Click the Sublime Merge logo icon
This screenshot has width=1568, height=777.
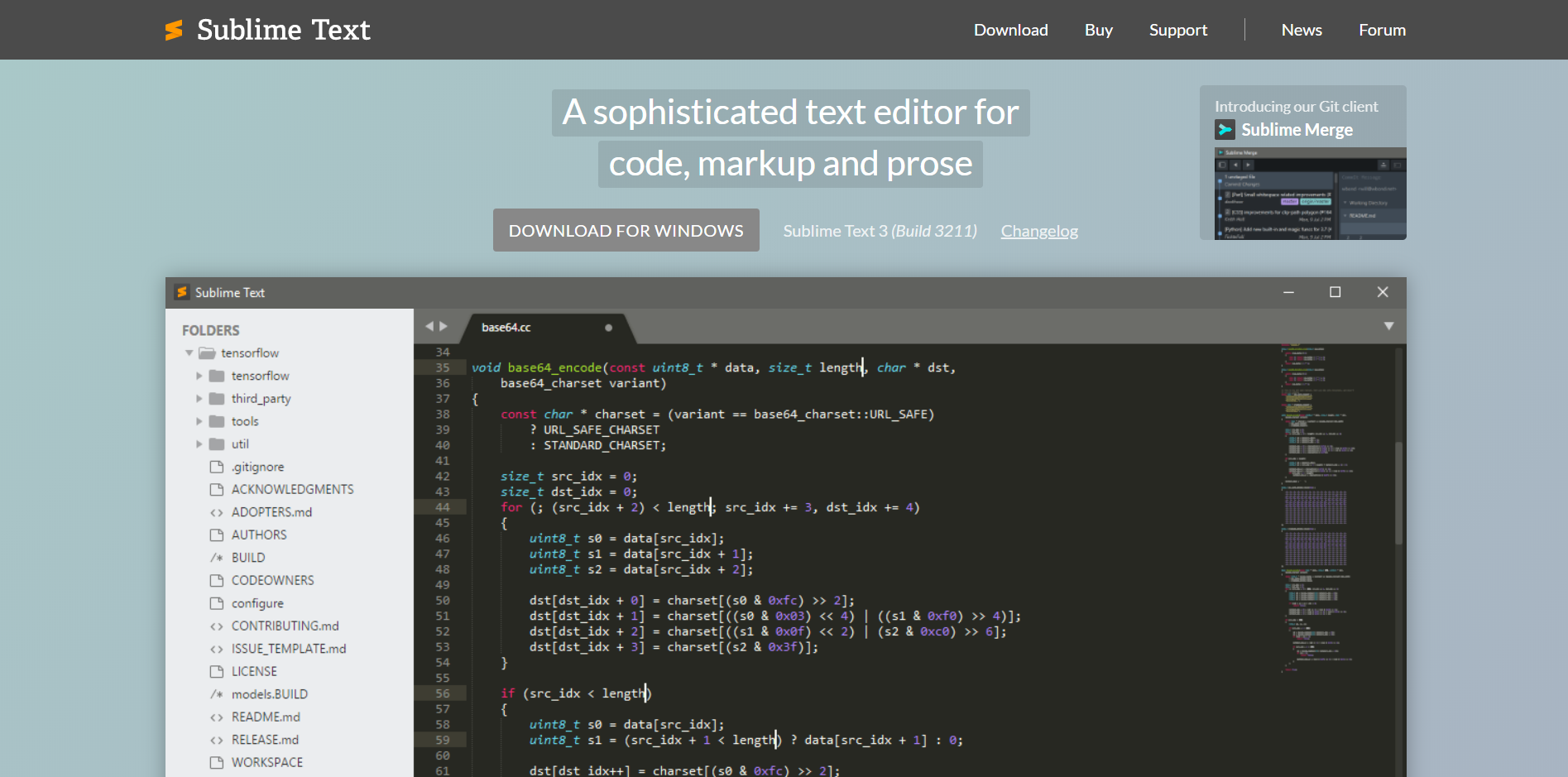tap(1225, 130)
